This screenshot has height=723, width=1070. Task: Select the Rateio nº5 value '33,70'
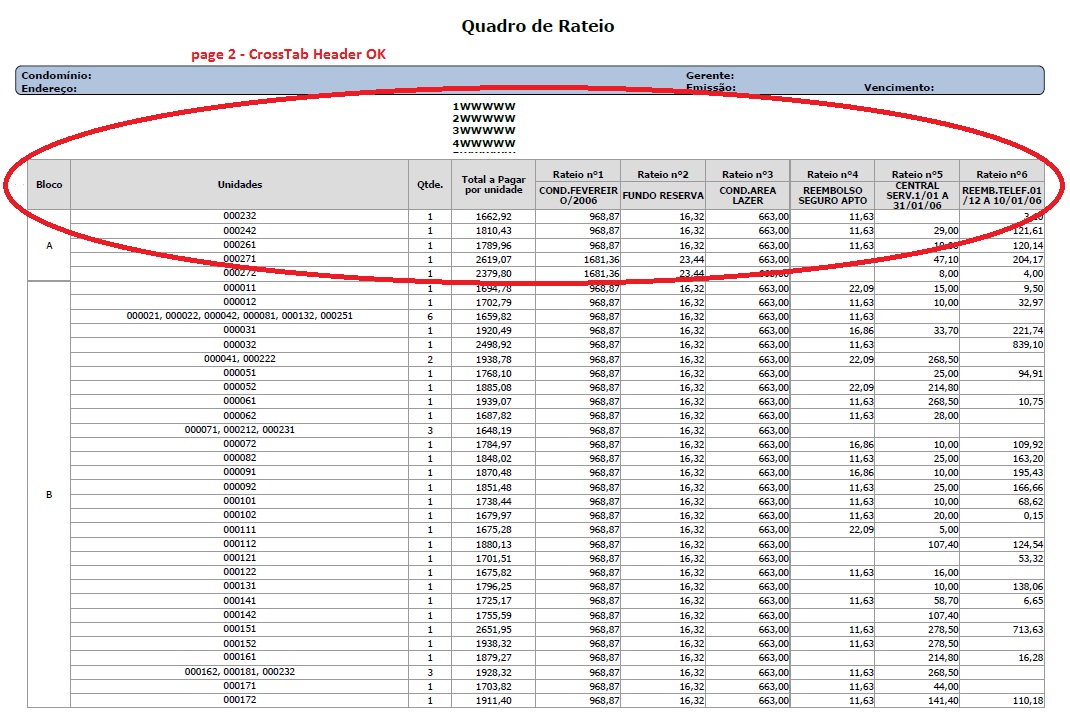click(x=917, y=330)
